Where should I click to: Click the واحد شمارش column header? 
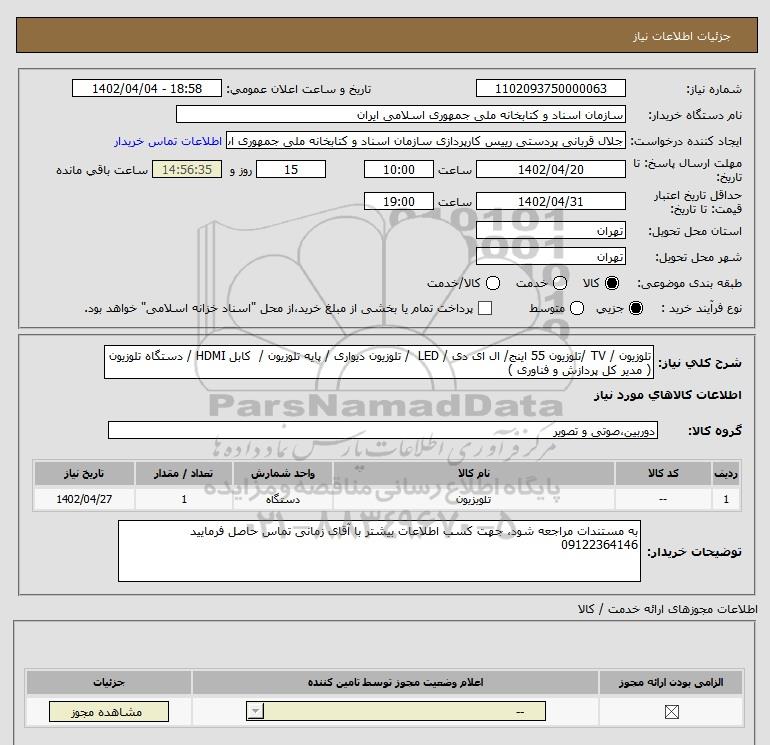point(283,473)
